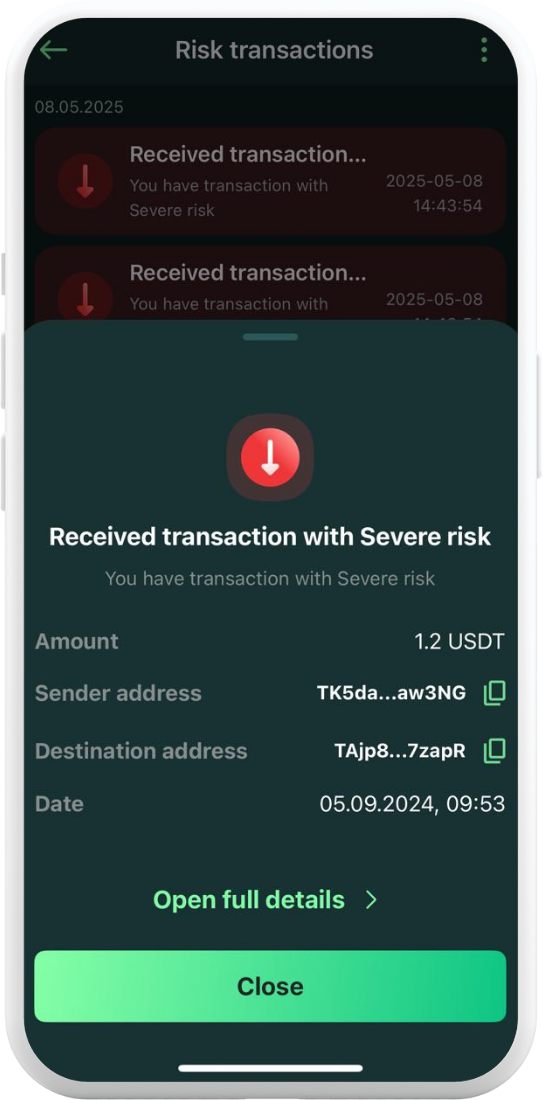The width and height of the screenshot is (543, 1100).
Task: Tap the 1.2 USDT amount value
Action: (460, 641)
